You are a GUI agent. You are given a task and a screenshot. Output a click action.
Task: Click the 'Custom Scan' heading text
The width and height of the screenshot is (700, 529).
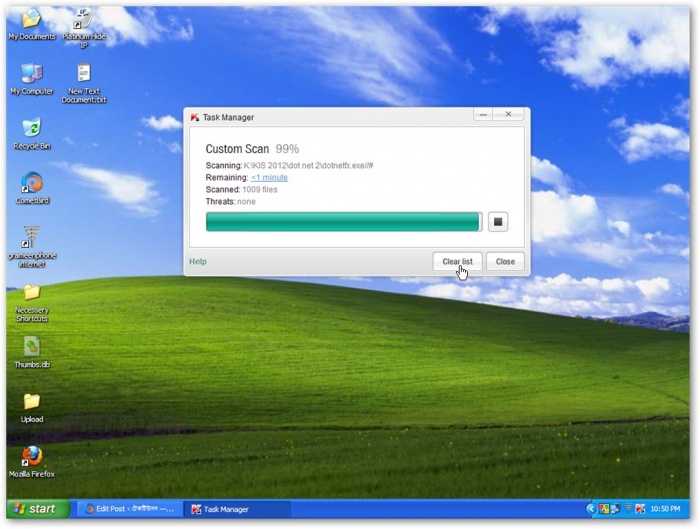237,149
